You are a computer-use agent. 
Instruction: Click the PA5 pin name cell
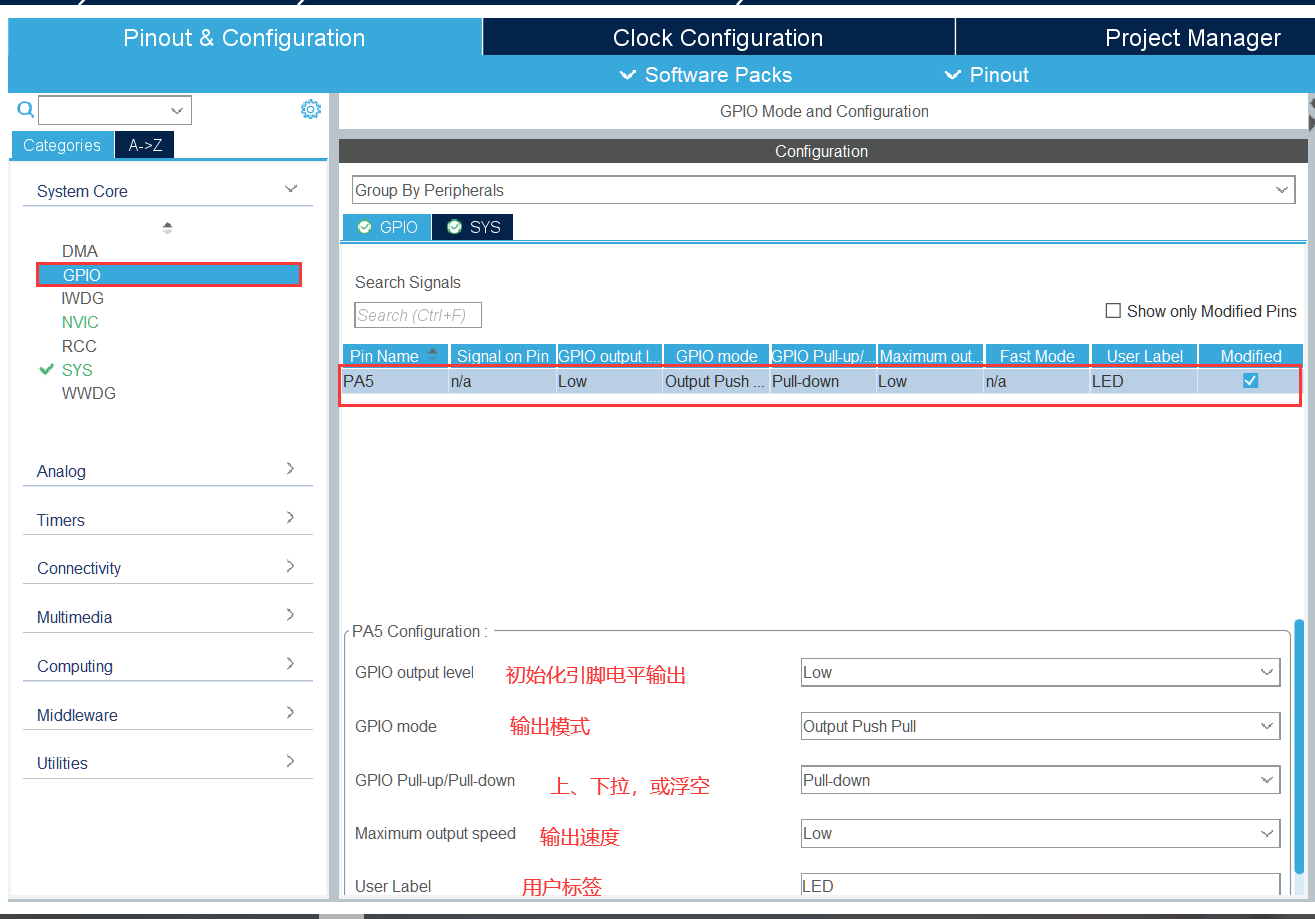pyautogui.click(x=395, y=381)
